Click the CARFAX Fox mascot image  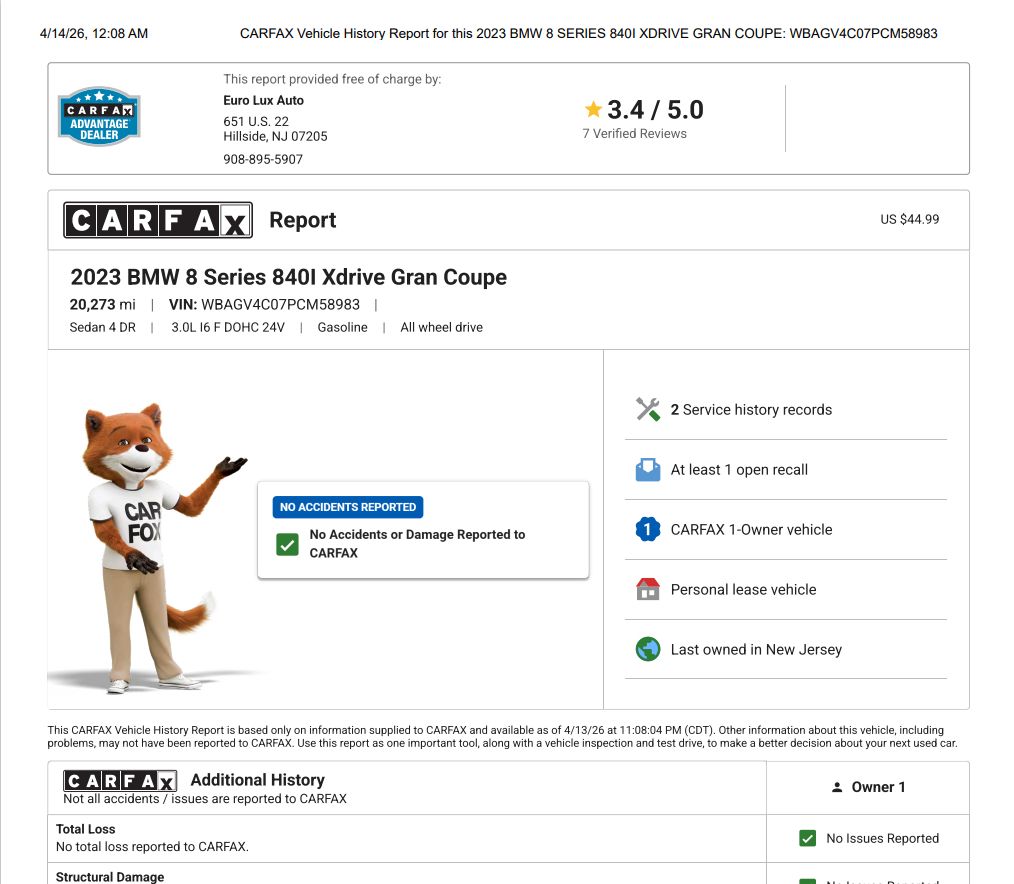click(150, 545)
